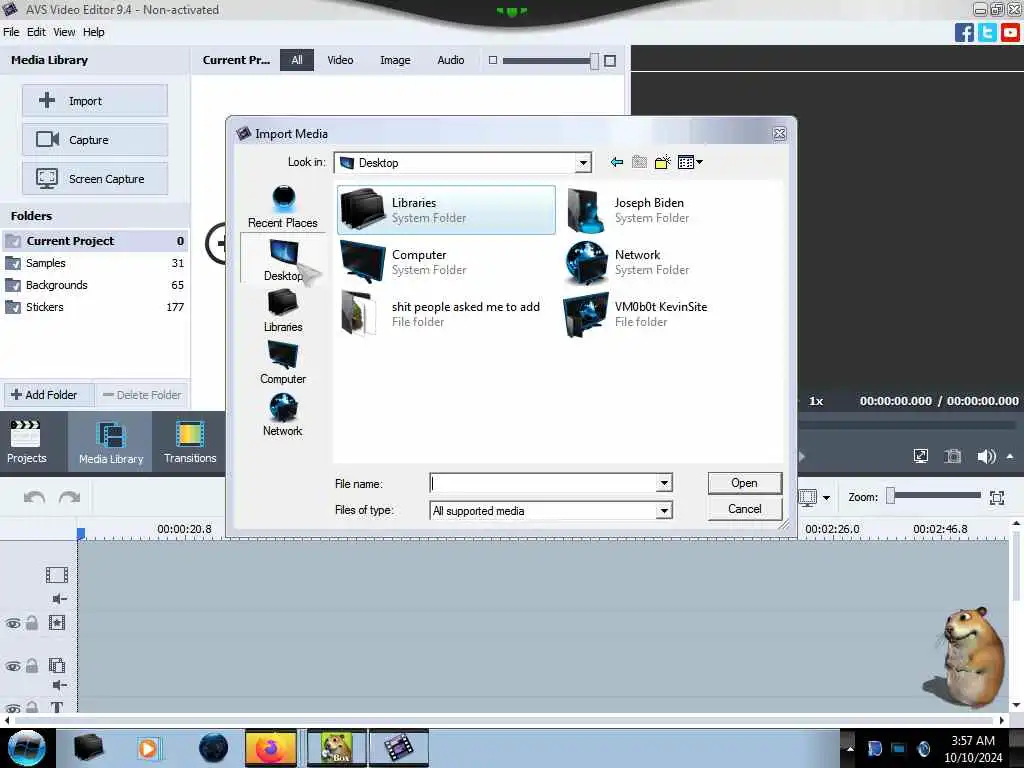Select the Joseph Biden system folder

[x=628, y=210]
